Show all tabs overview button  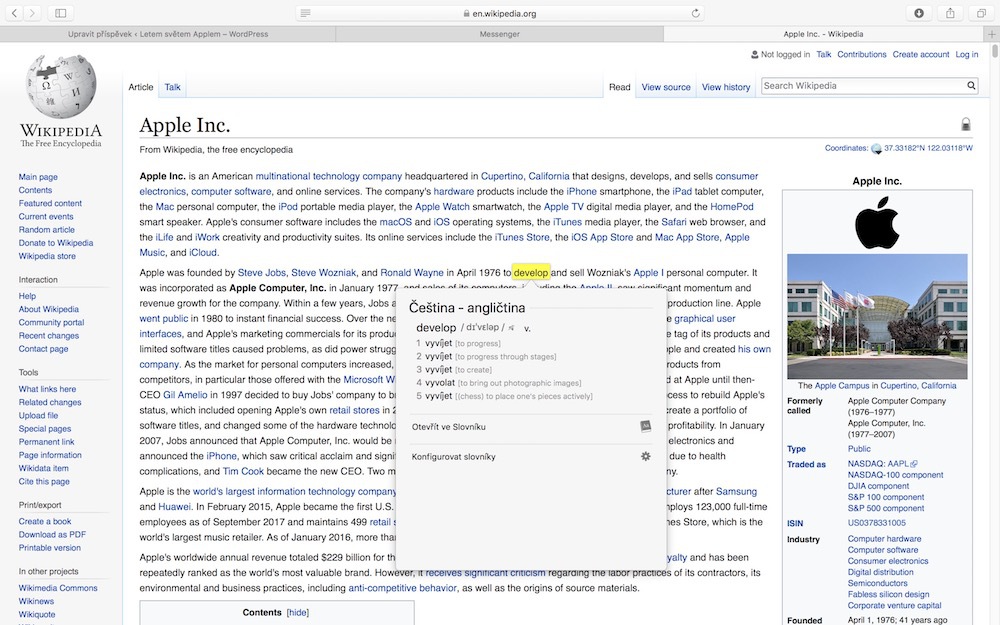[x=980, y=13]
